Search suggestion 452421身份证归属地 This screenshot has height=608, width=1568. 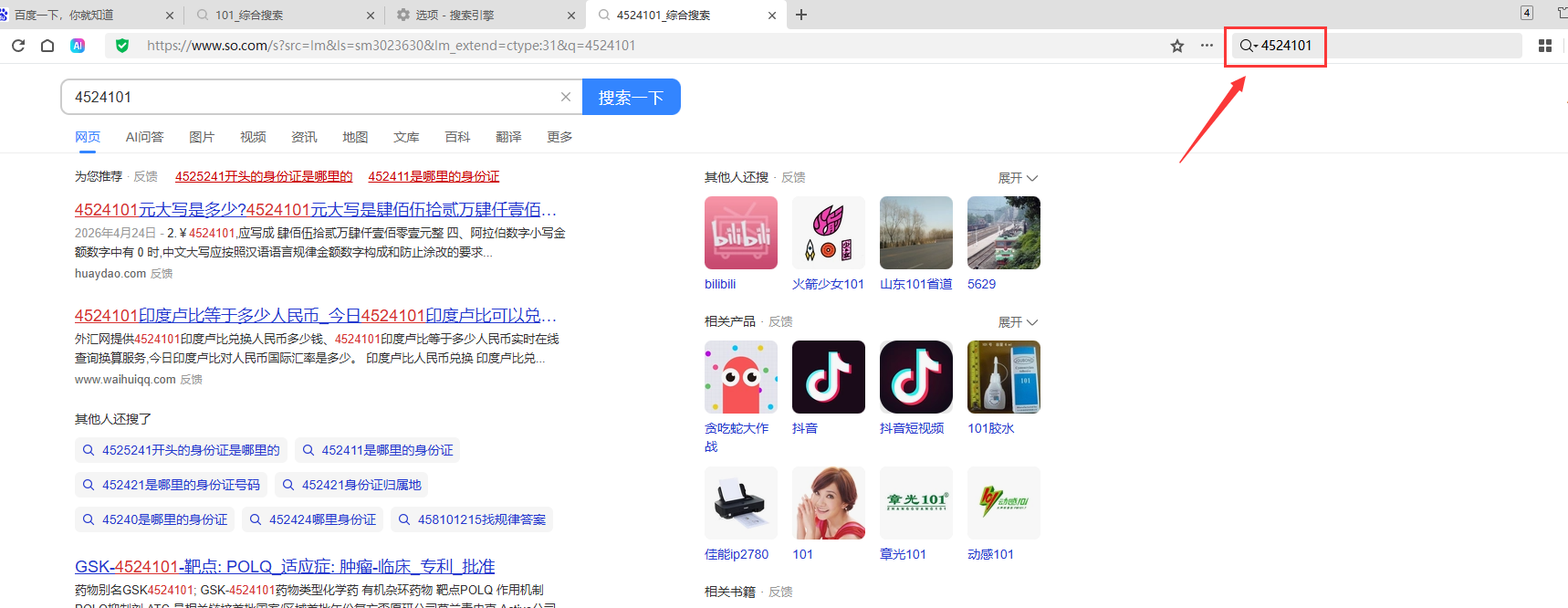(x=351, y=485)
